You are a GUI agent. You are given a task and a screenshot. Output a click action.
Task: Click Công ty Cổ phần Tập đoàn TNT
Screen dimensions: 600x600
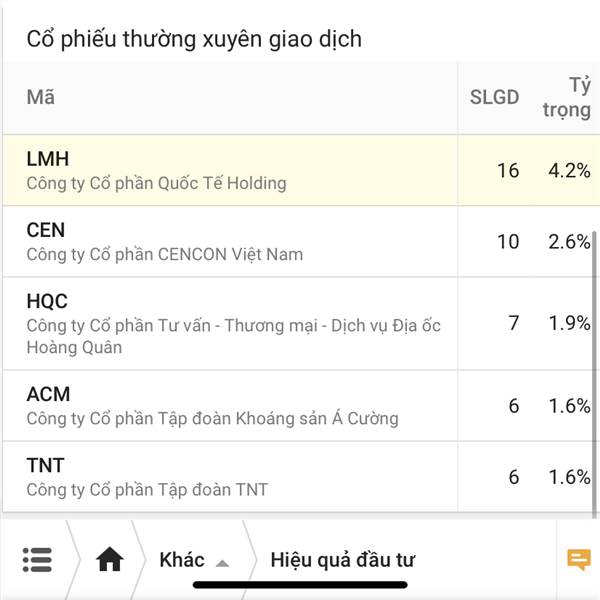click(x=147, y=490)
